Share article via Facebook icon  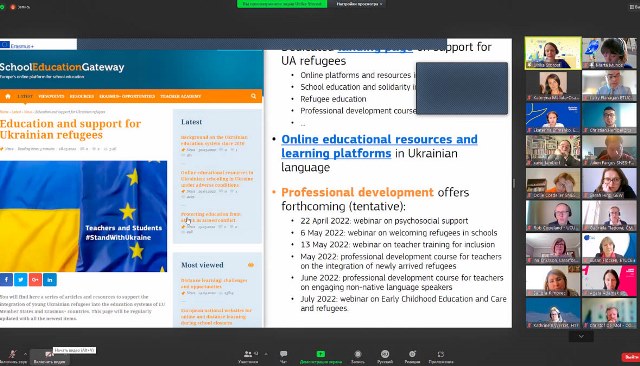click(6, 279)
